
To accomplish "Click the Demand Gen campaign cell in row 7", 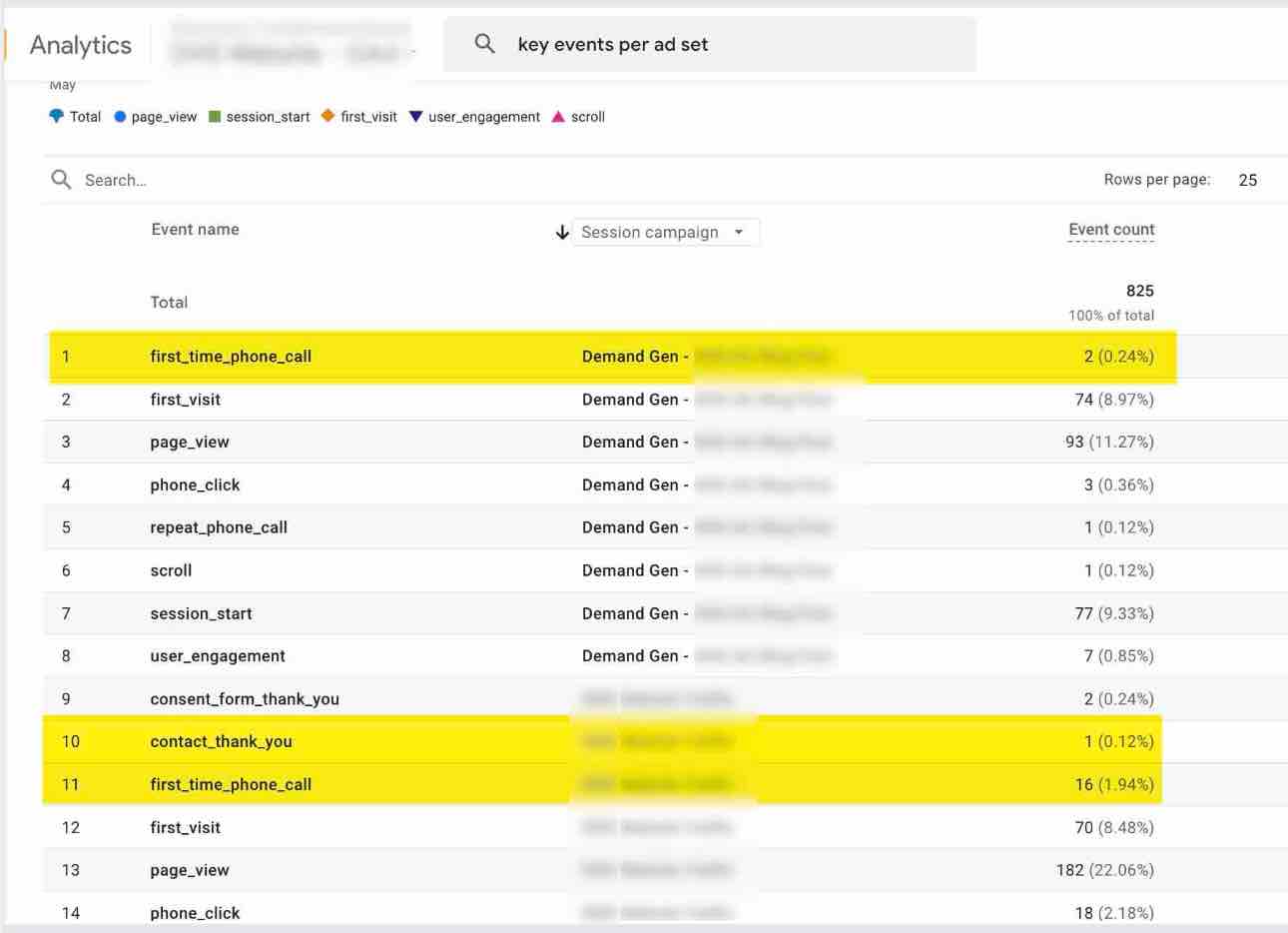I will pyautogui.click(x=707, y=613).
